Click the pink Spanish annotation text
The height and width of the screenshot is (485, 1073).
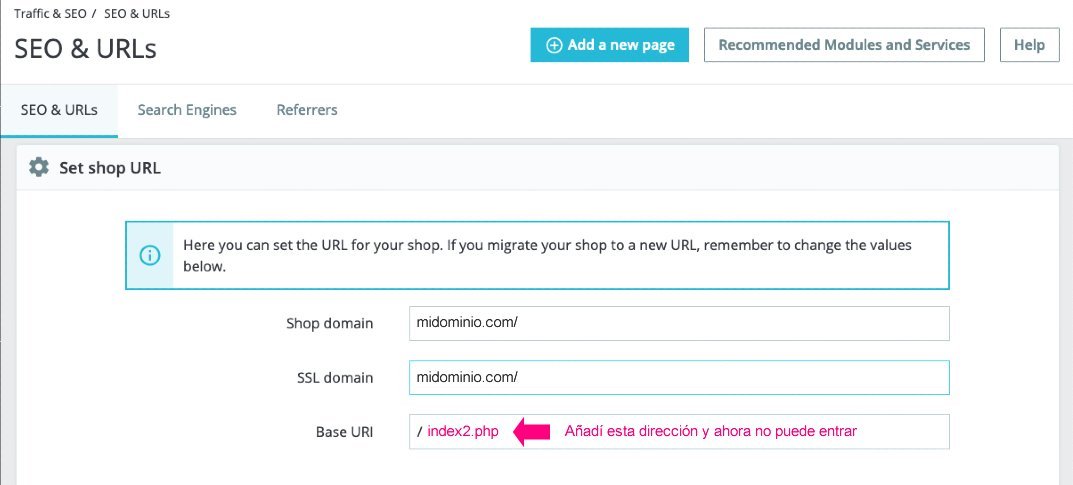pos(710,432)
